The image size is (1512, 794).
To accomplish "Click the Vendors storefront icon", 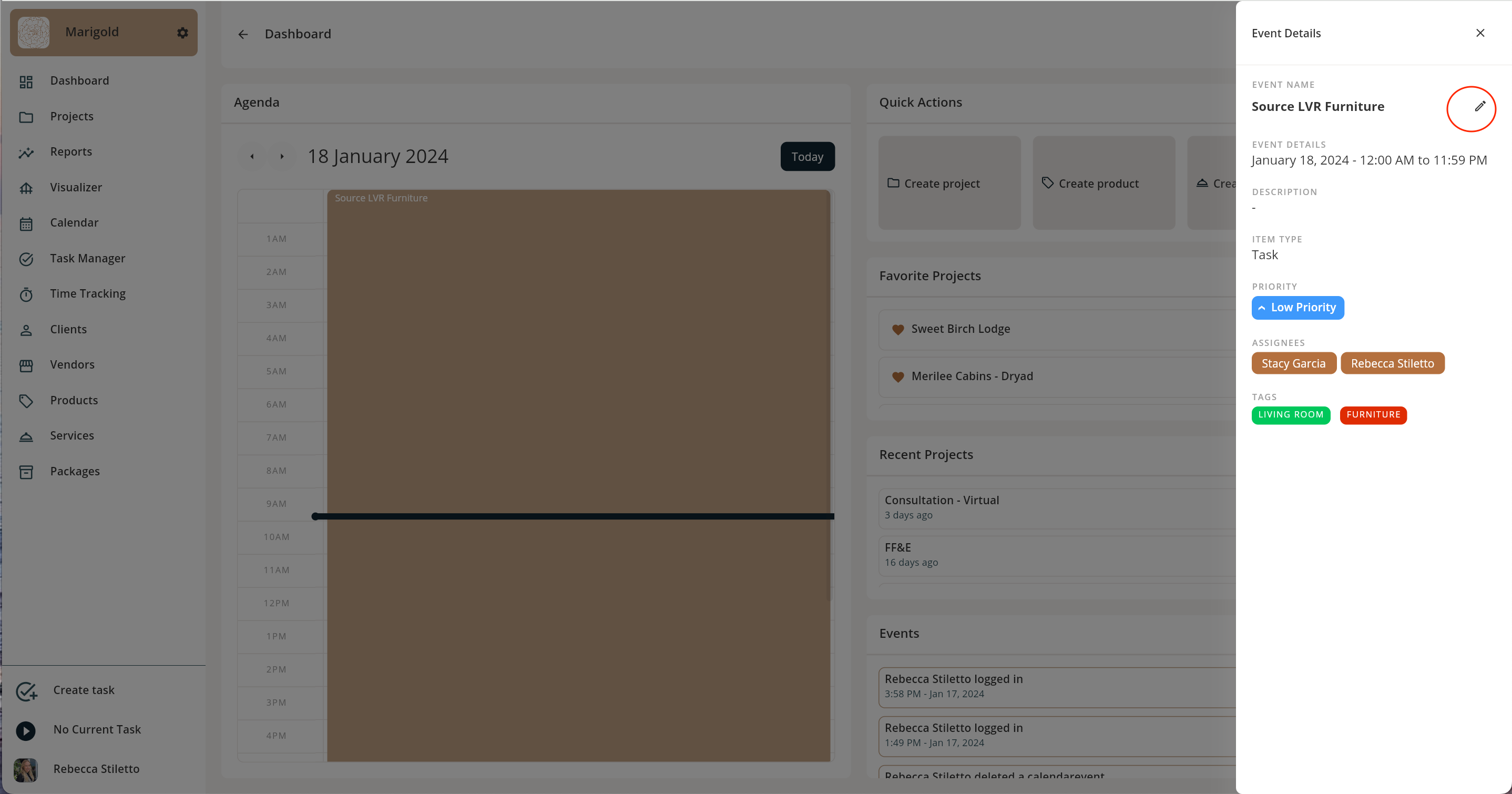I will click(26, 365).
